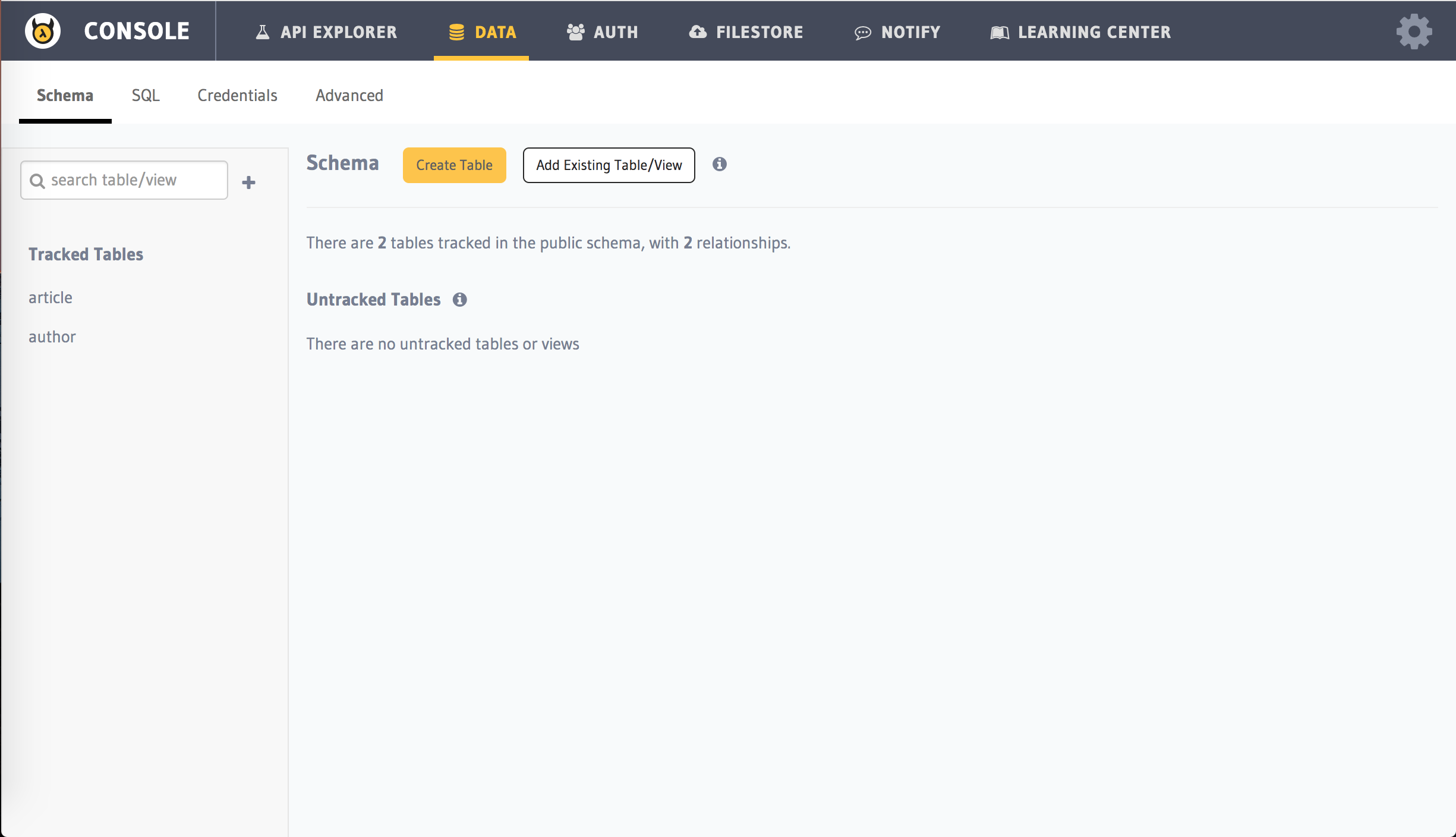The height and width of the screenshot is (837, 1456).
Task: Click Untracked Tables info icon
Action: [x=459, y=300]
